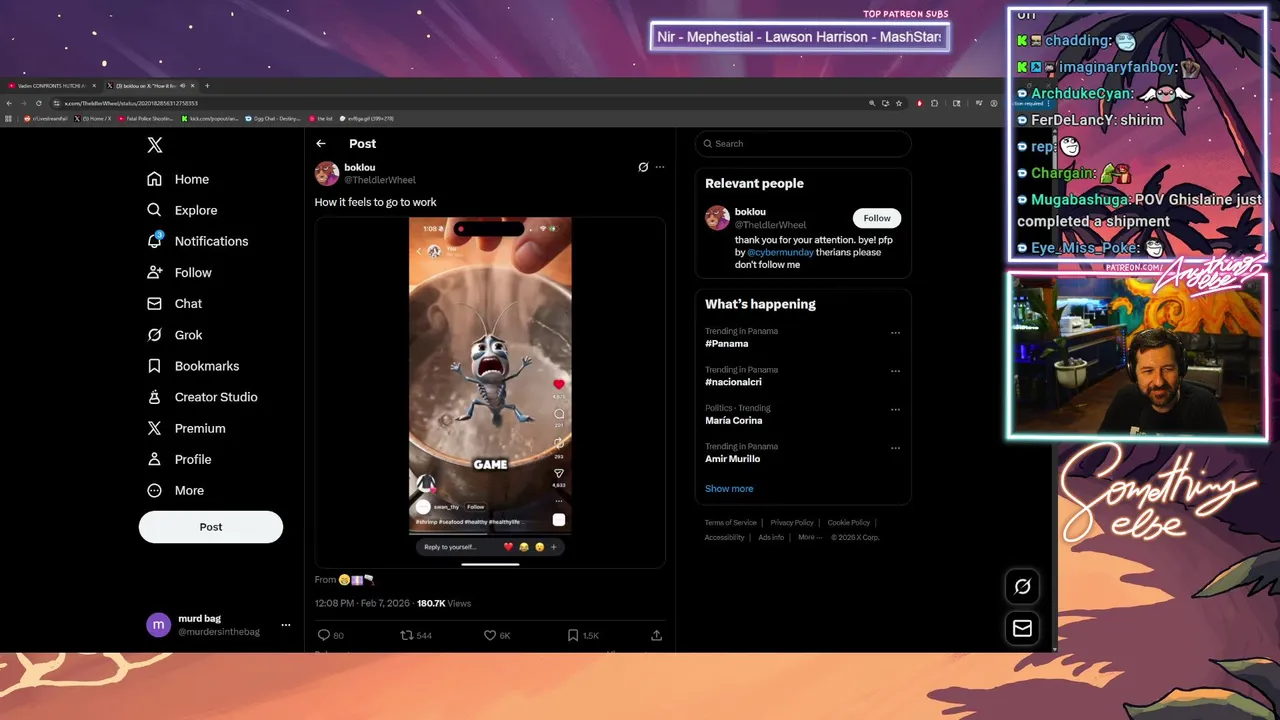The image size is (1280, 720).
Task: Open the browser Extensions puzzle icon
Action: point(934,103)
